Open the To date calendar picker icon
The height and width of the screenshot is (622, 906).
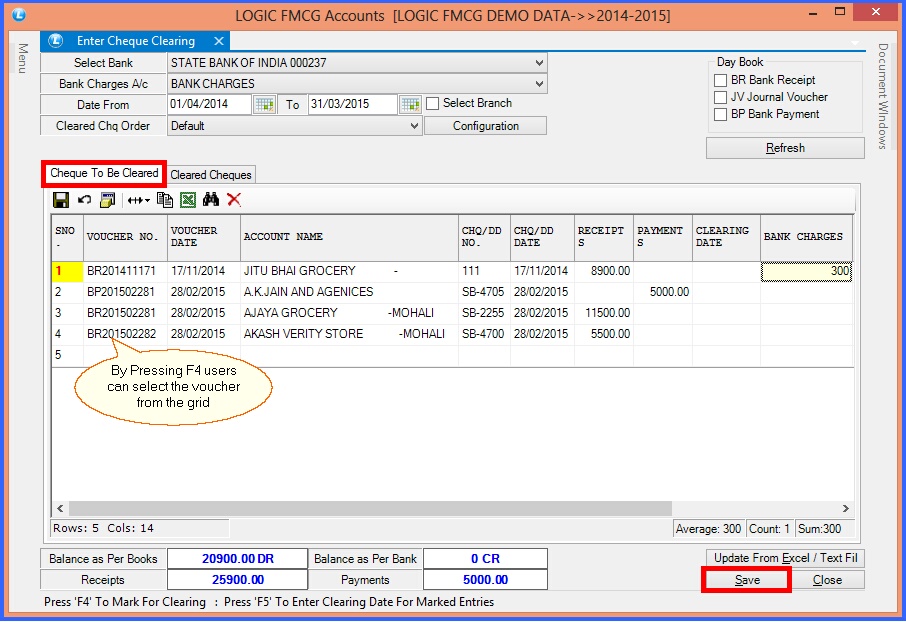(410, 105)
